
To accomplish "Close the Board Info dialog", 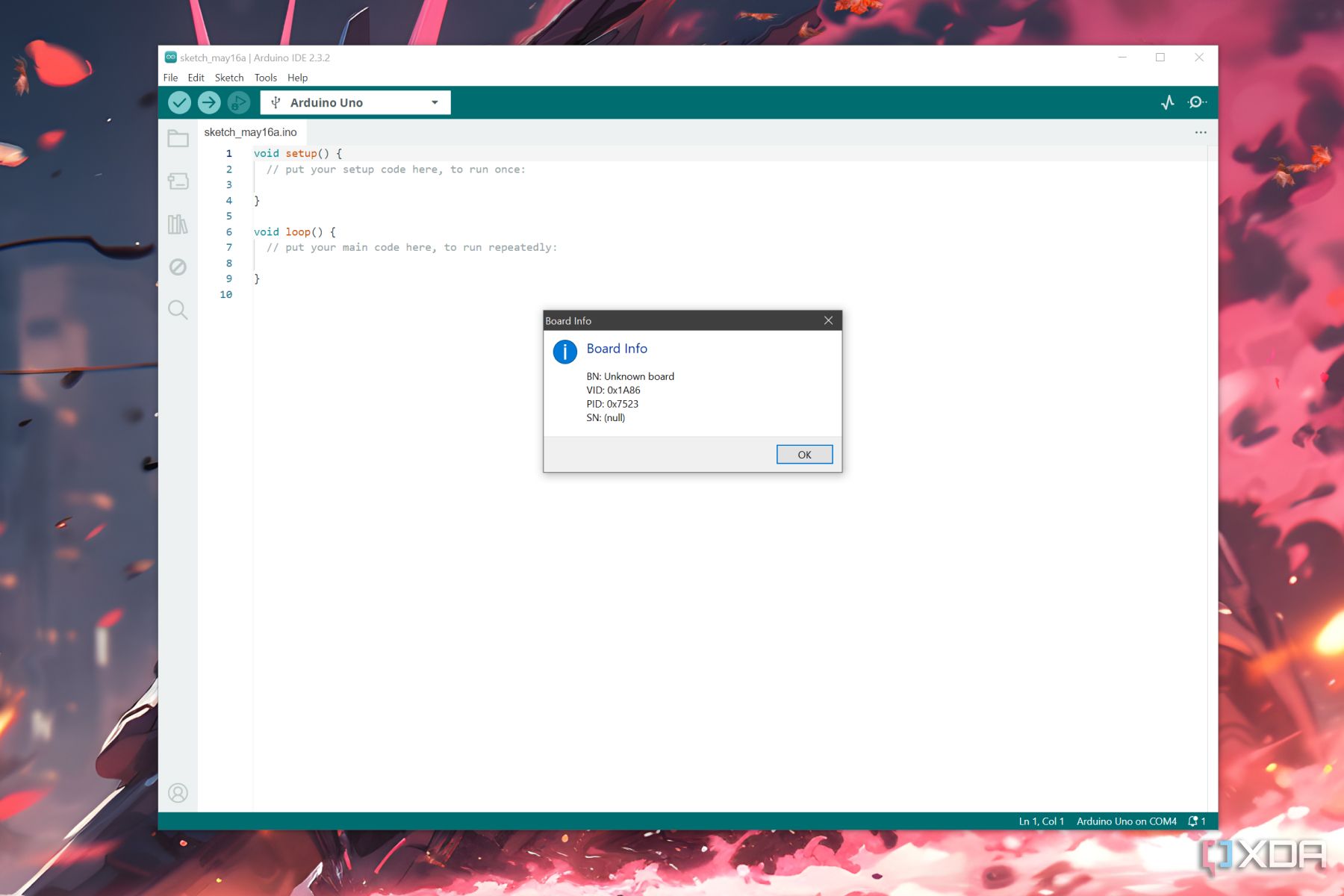I will pyautogui.click(x=828, y=320).
